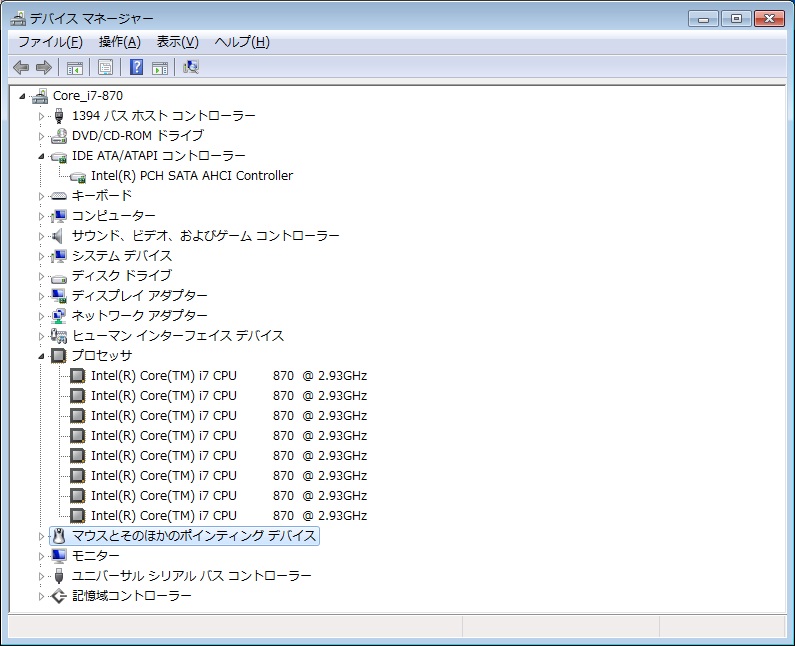The height and width of the screenshot is (646, 795).
Task: Click the 1394 bus host controller icon
Action: [59, 116]
